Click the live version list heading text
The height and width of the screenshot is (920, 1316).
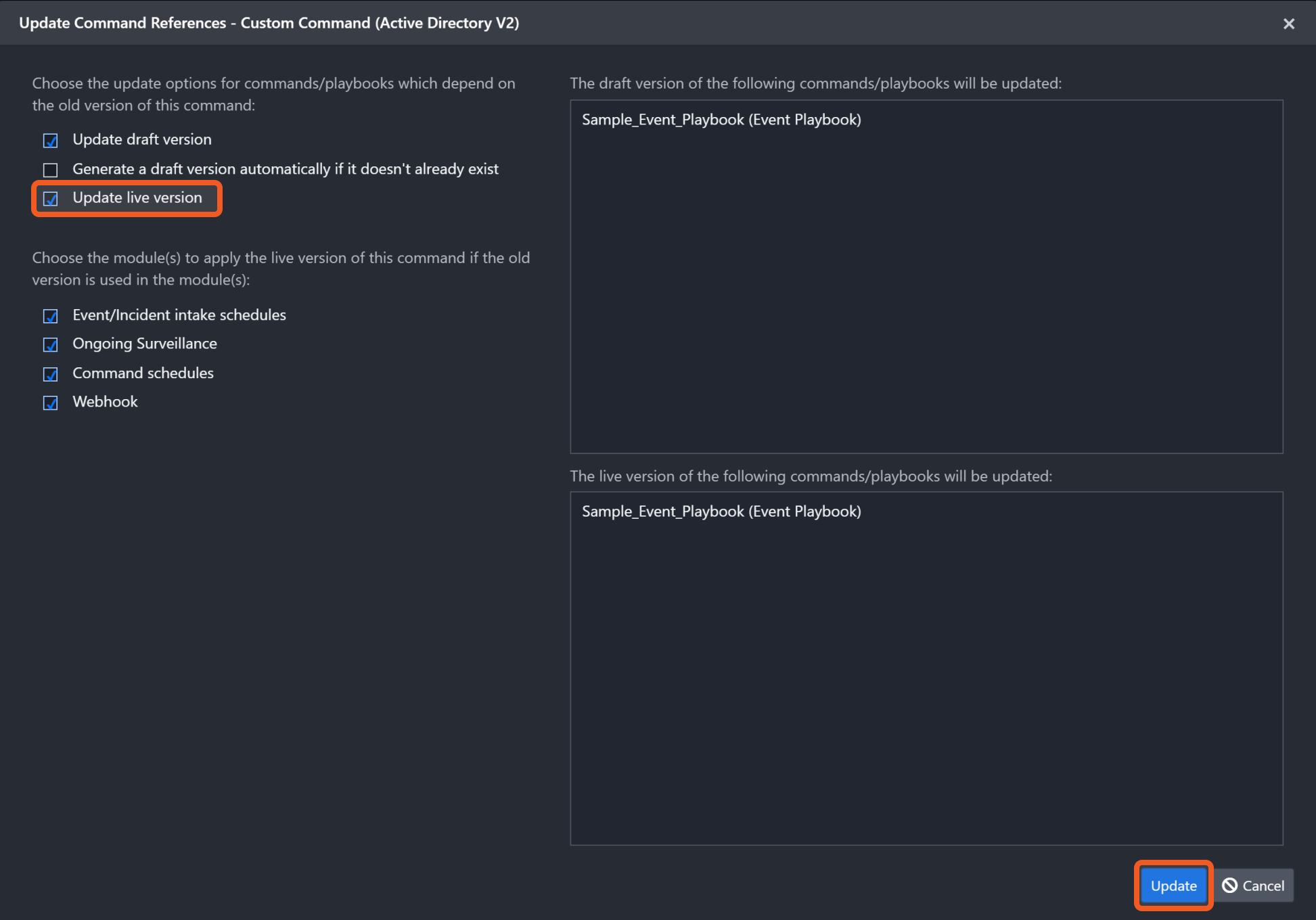(x=811, y=476)
